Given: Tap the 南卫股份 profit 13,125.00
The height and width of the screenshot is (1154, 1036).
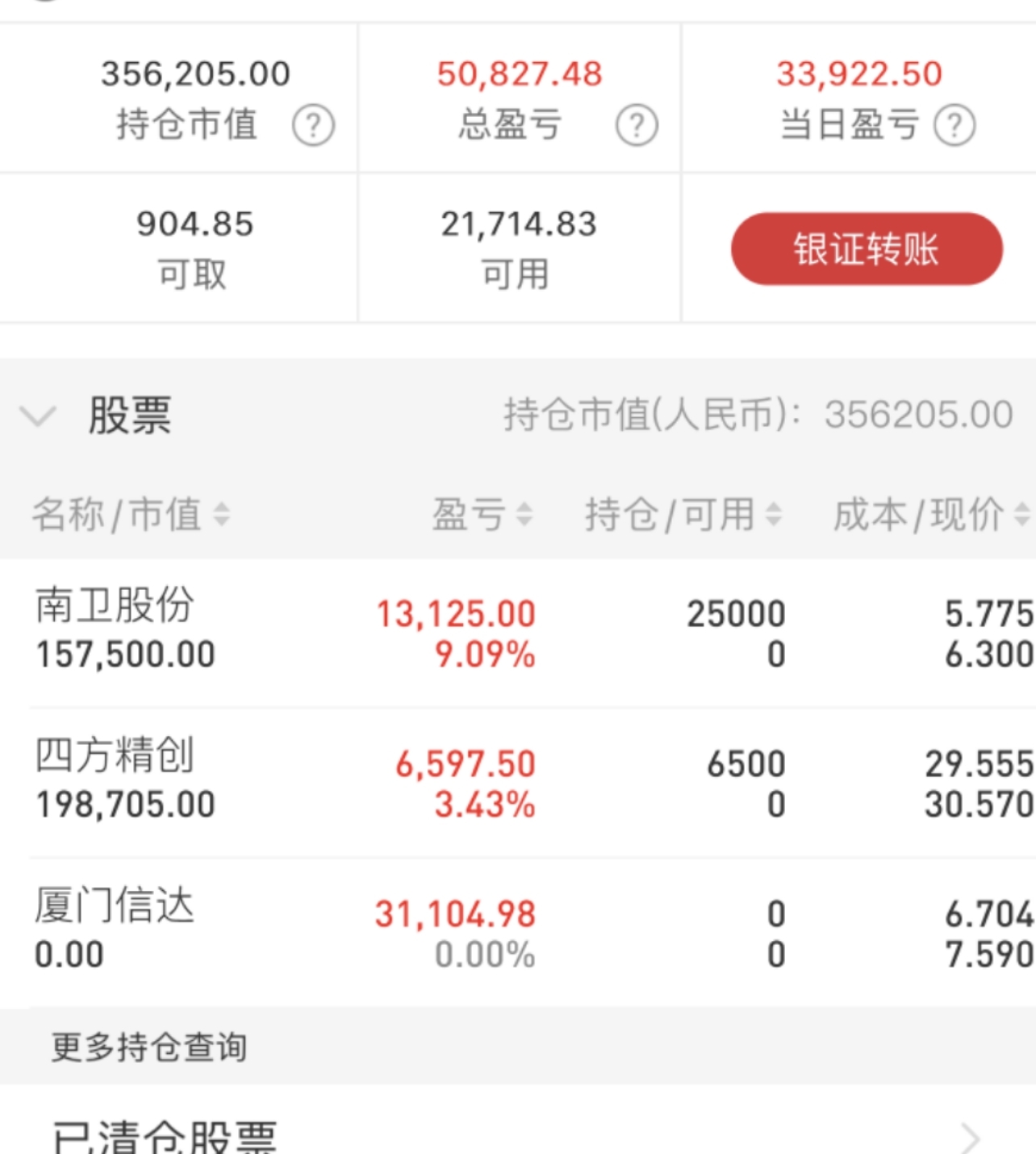Looking at the screenshot, I should click(x=456, y=614).
